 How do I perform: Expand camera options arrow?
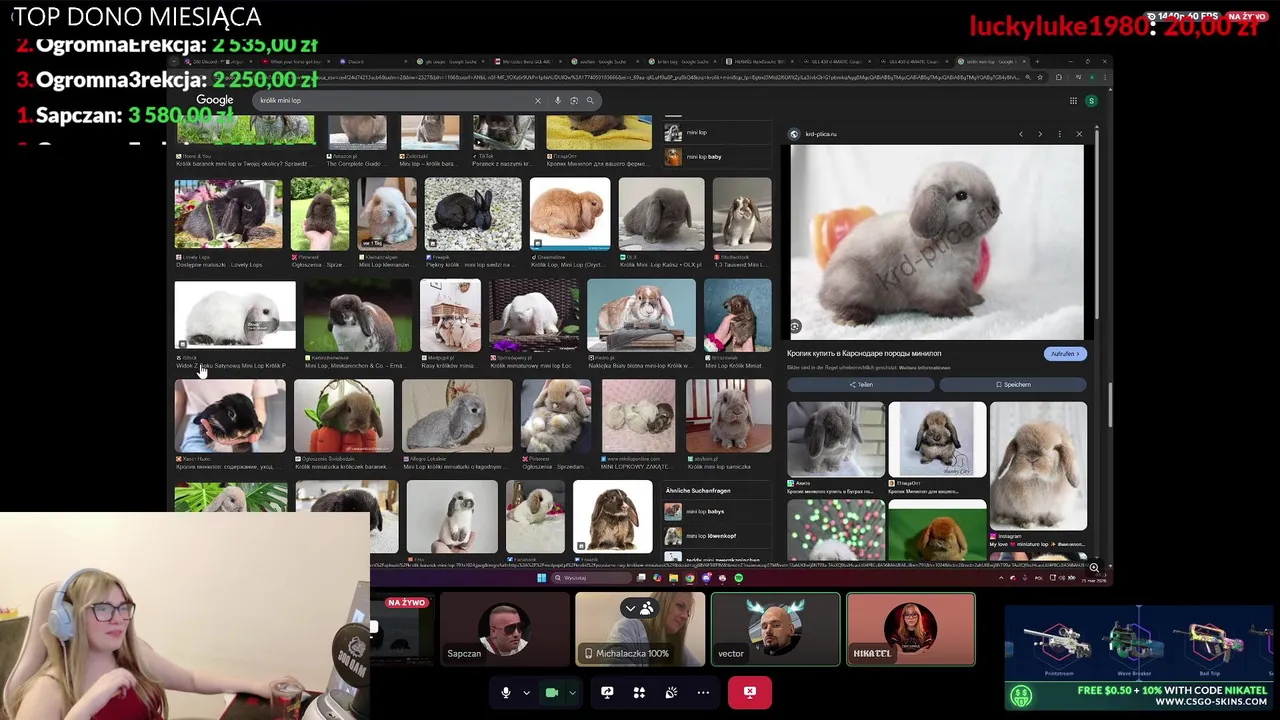pyautogui.click(x=572, y=692)
